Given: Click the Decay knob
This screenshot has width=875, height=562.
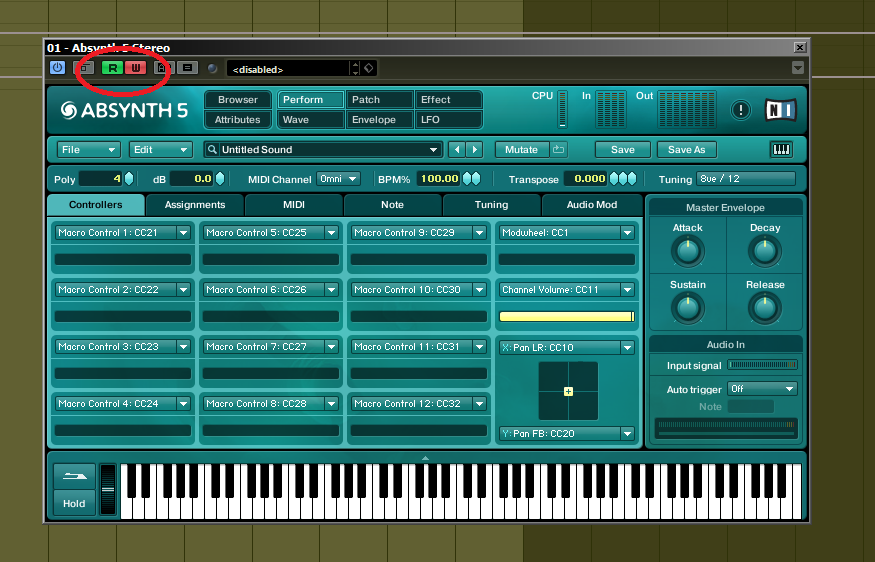Looking at the screenshot, I should pos(765,251).
